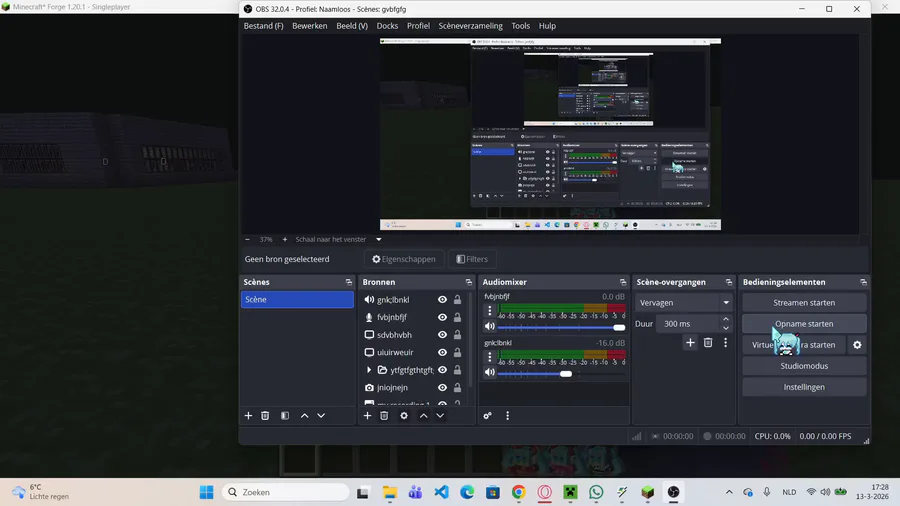Viewport: 900px width, 506px height.
Task: Move scene down with arrow icon
Action: [x=321, y=415]
